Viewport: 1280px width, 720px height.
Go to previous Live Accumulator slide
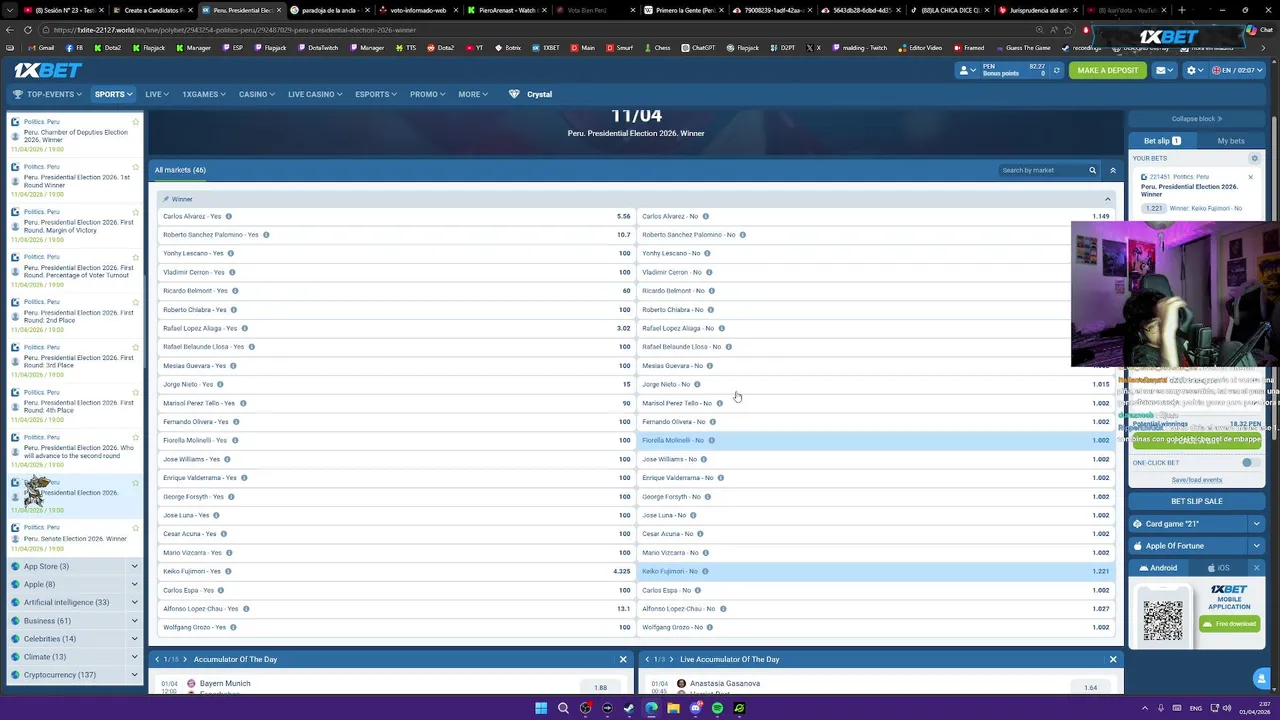point(647,659)
